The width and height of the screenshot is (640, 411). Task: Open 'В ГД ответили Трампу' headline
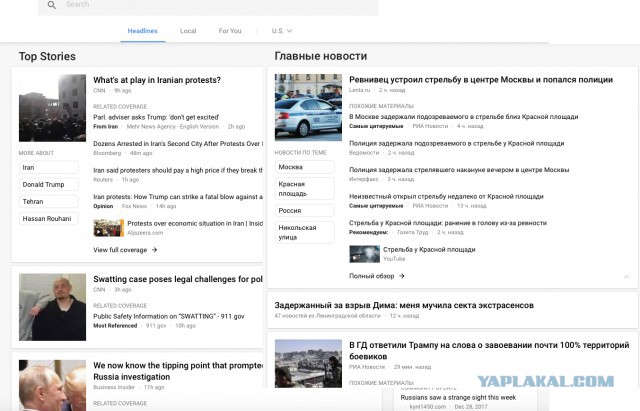pyautogui.click(x=489, y=351)
